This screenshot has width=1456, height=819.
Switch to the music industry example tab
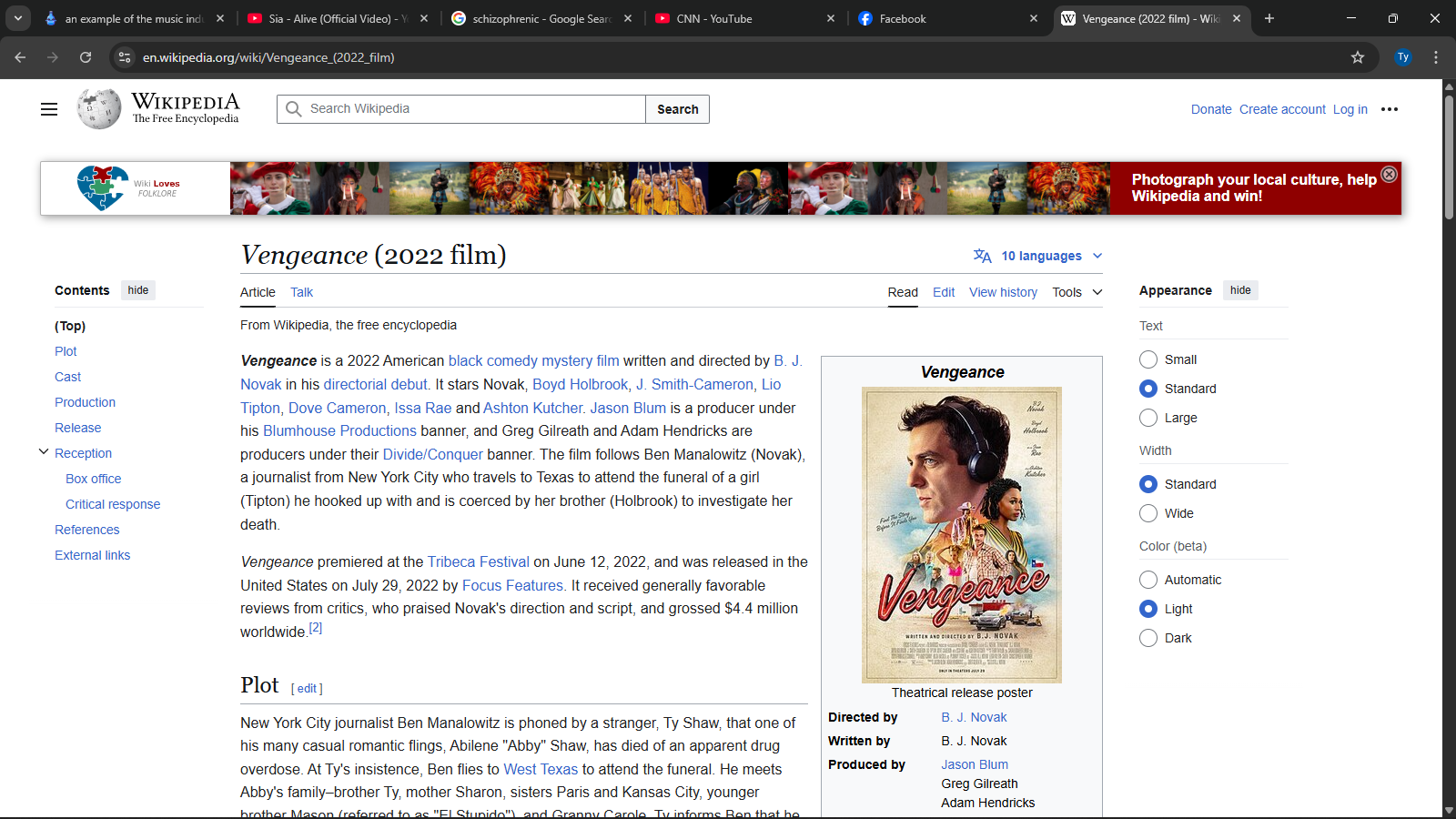tap(135, 18)
